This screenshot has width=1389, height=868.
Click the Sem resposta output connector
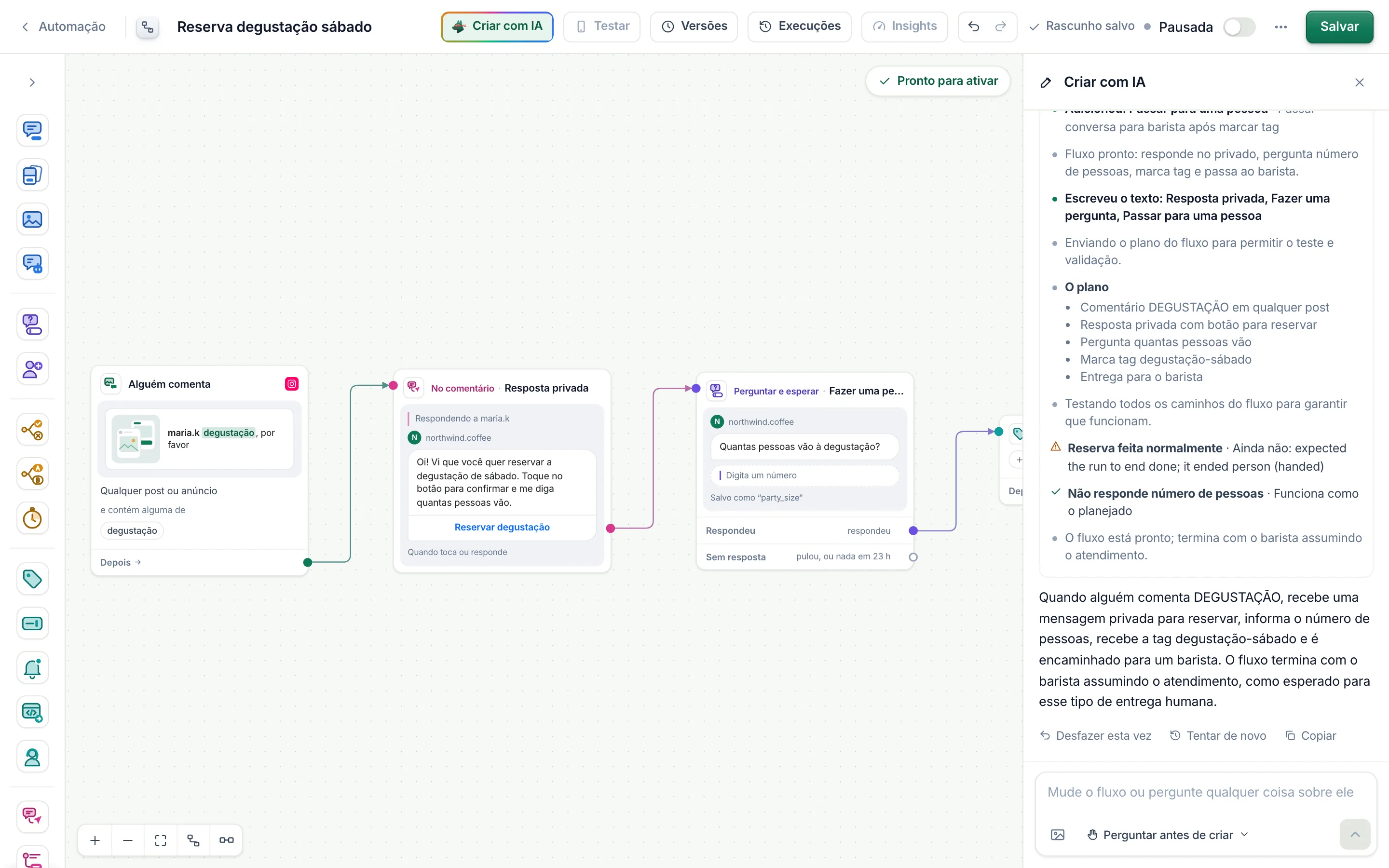coord(913,557)
